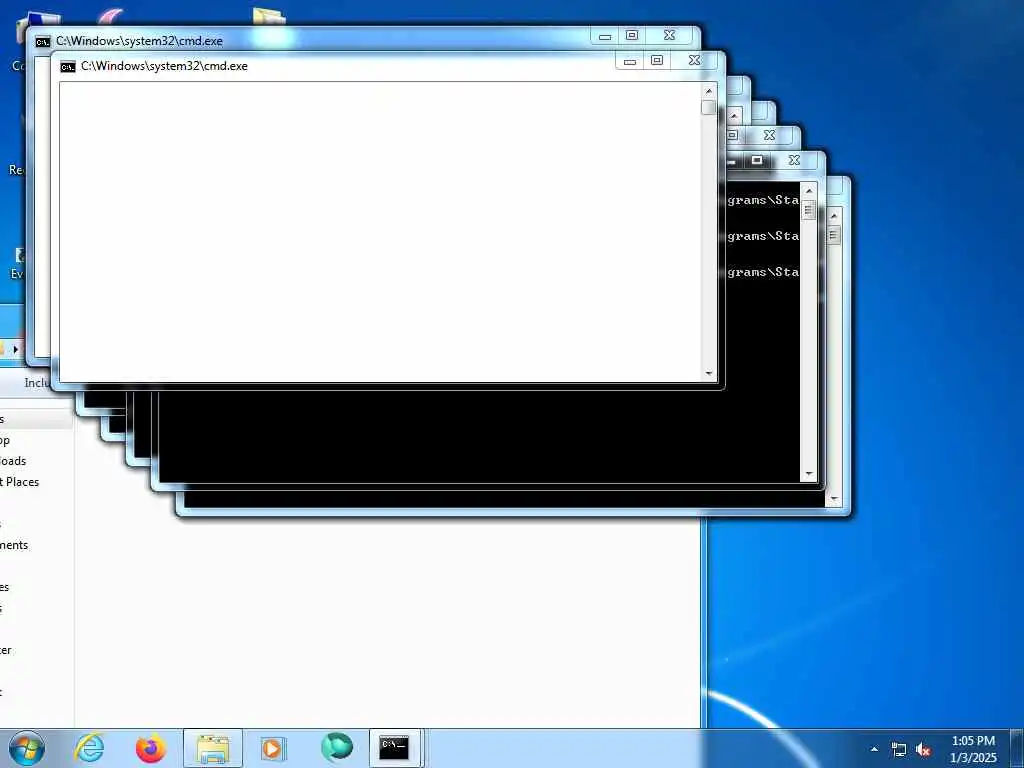Click the rearmost cmd window's scroll down arrow
1024x768 pixels.
coord(833,500)
